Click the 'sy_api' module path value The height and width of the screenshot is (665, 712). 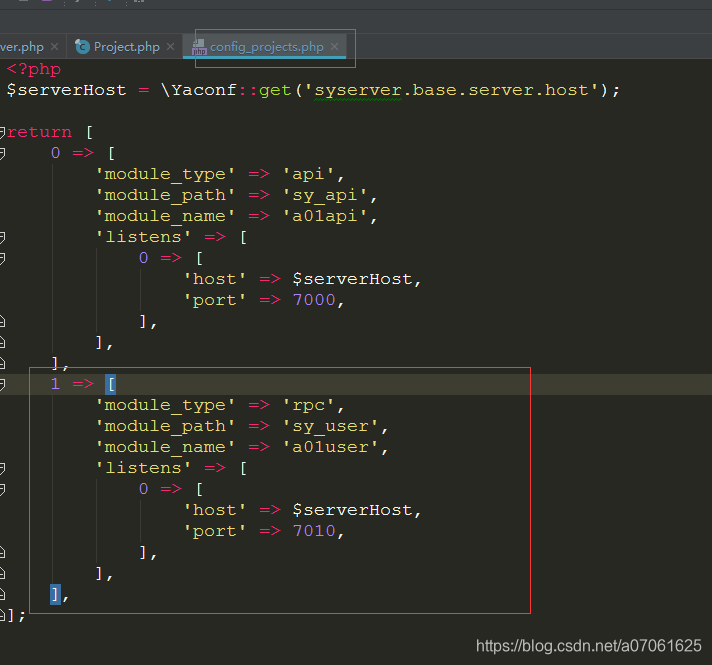tap(324, 195)
